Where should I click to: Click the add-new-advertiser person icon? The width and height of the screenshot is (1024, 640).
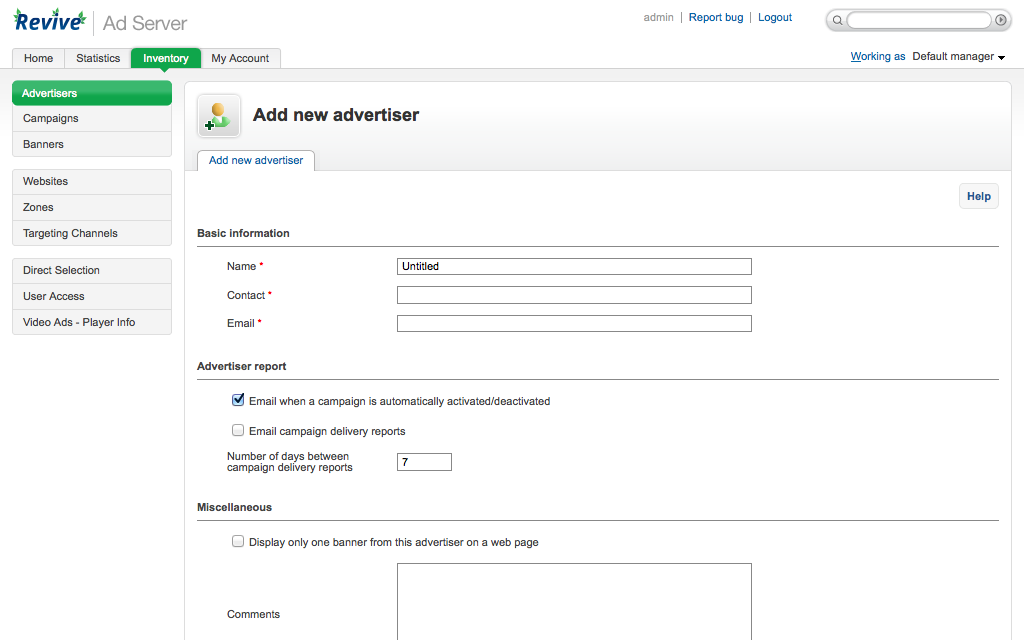click(x=218, y=115)
